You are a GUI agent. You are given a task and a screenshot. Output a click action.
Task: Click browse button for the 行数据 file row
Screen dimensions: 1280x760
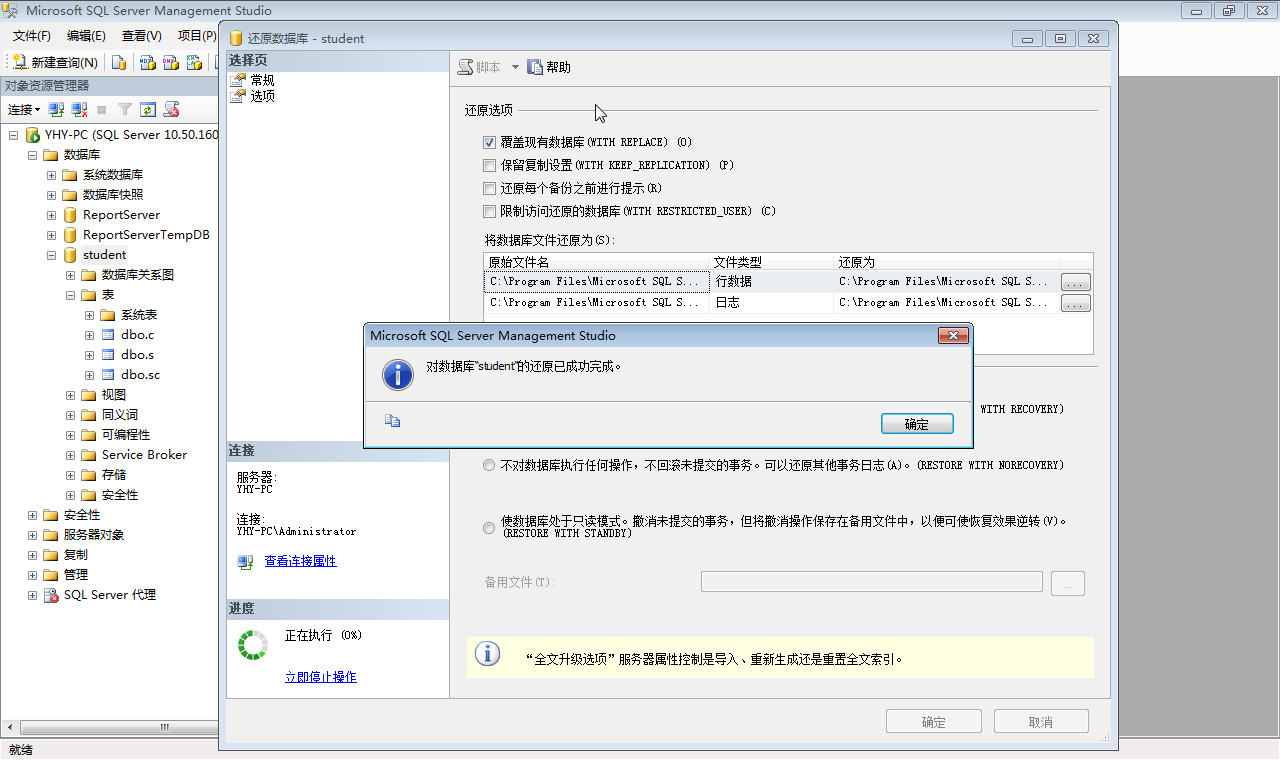pyautogui.click(x=1076, y=283)
